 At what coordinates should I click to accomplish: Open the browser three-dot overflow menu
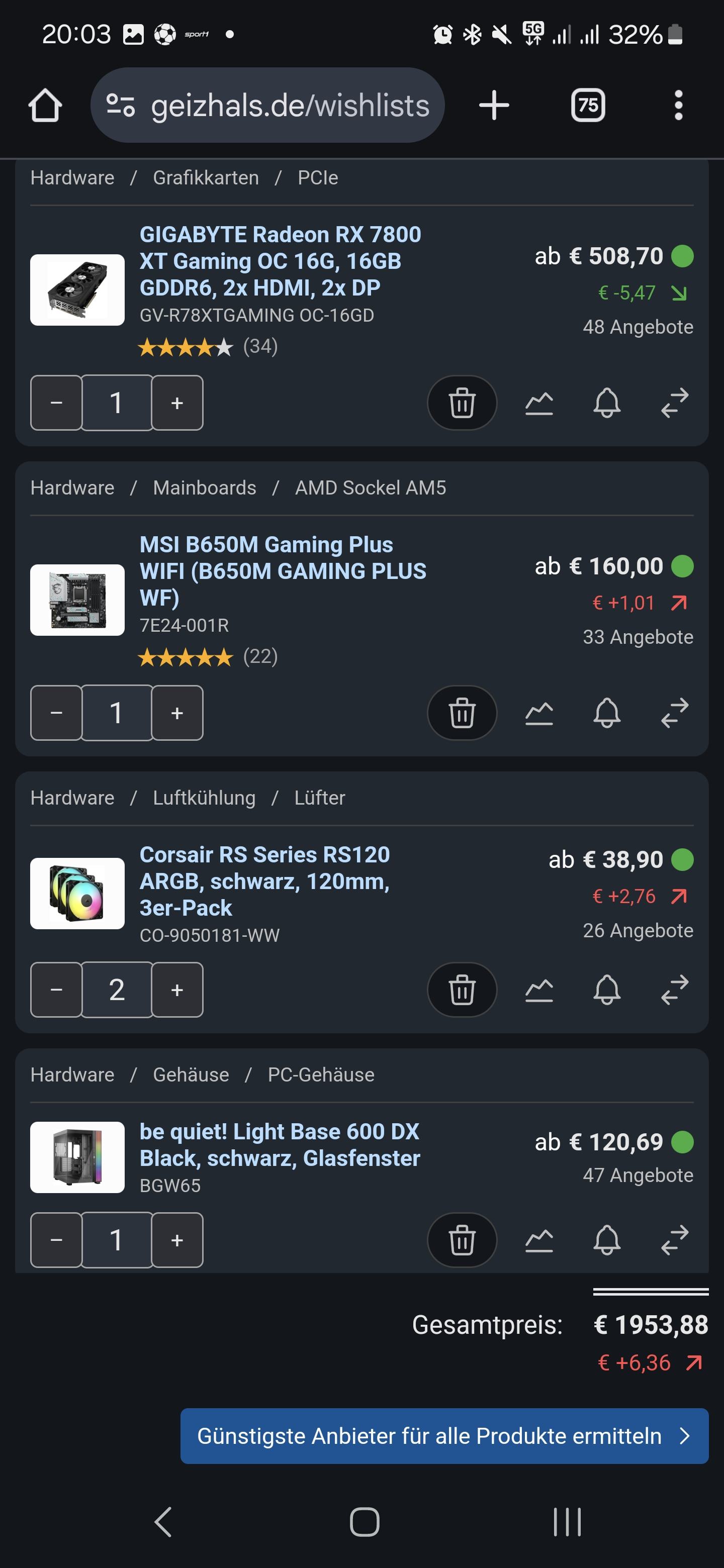(x=678, y=106)
